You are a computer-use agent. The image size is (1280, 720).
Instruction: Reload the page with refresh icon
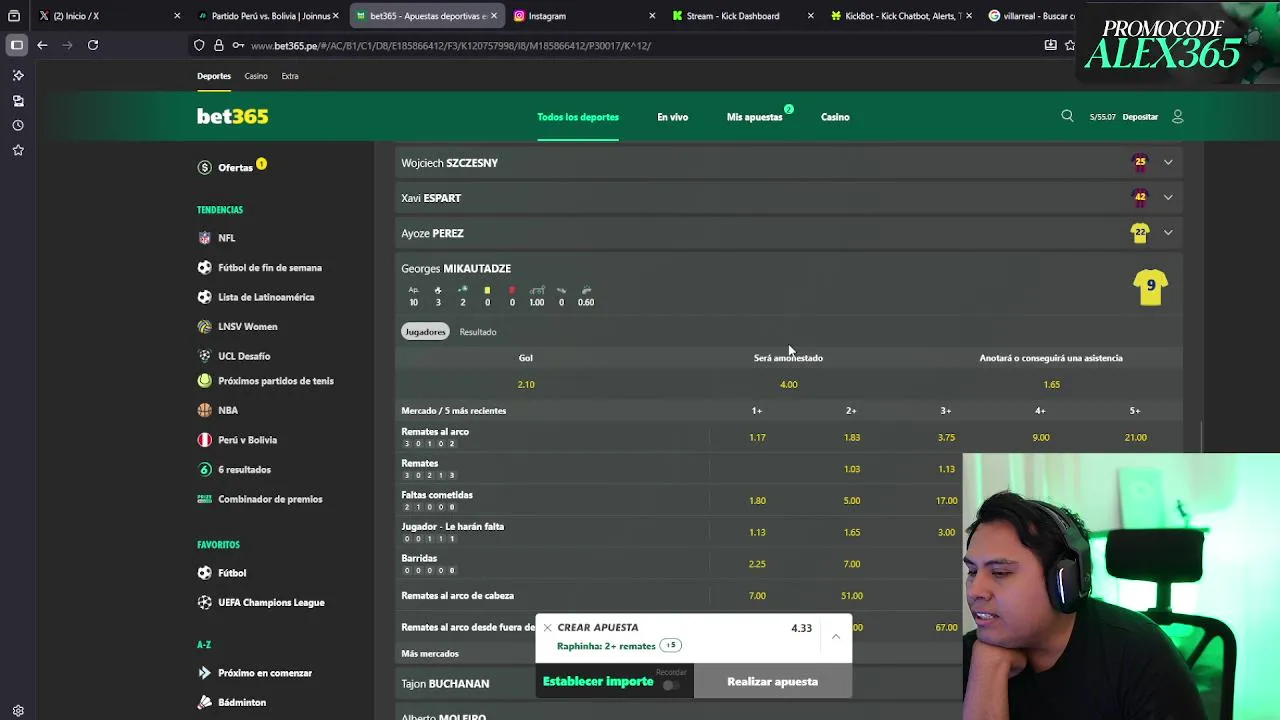click(x=93, y=45)
